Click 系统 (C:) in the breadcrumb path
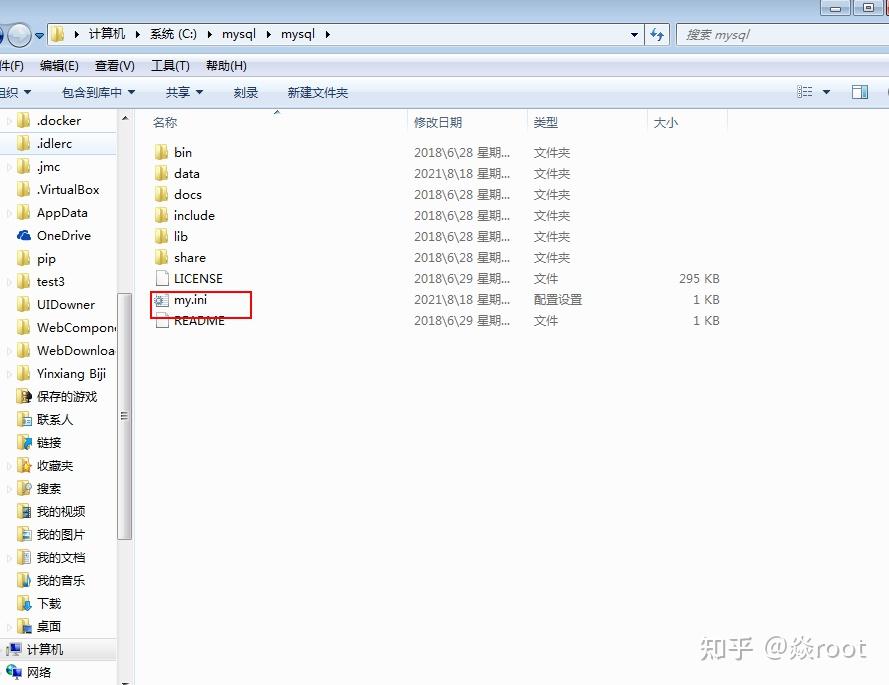Viewport: 889px width, 685px height. tap(173, 34)
